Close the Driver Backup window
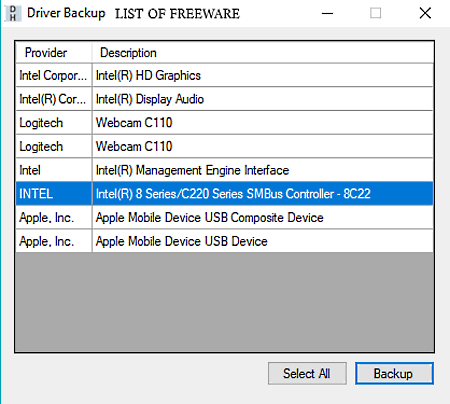The height and width of the screenshot is (404, 450). point(425,13)
